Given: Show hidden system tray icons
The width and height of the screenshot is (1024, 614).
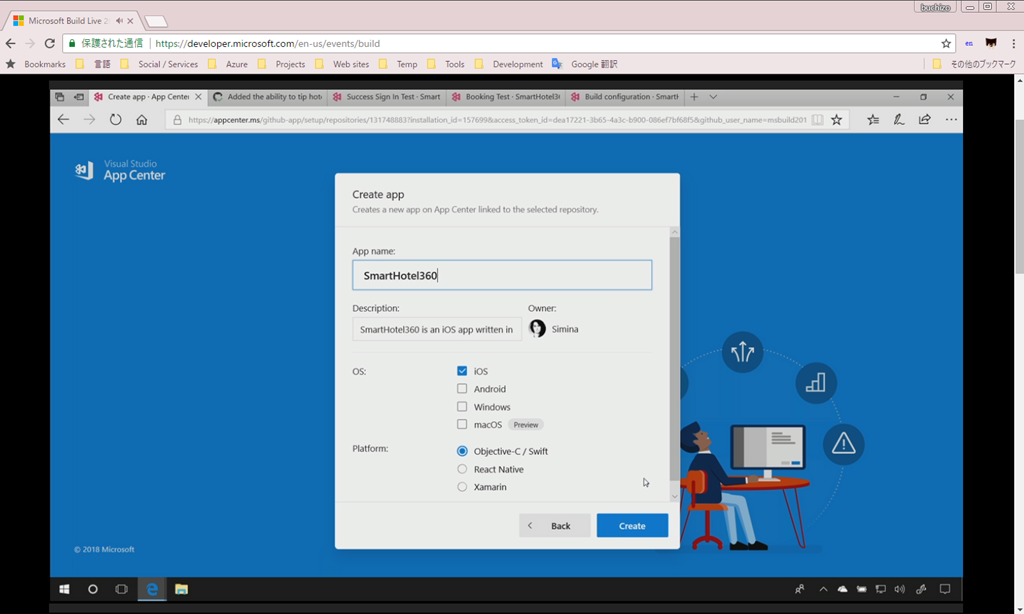Looking at the screenshot, I should click(823, 589).
